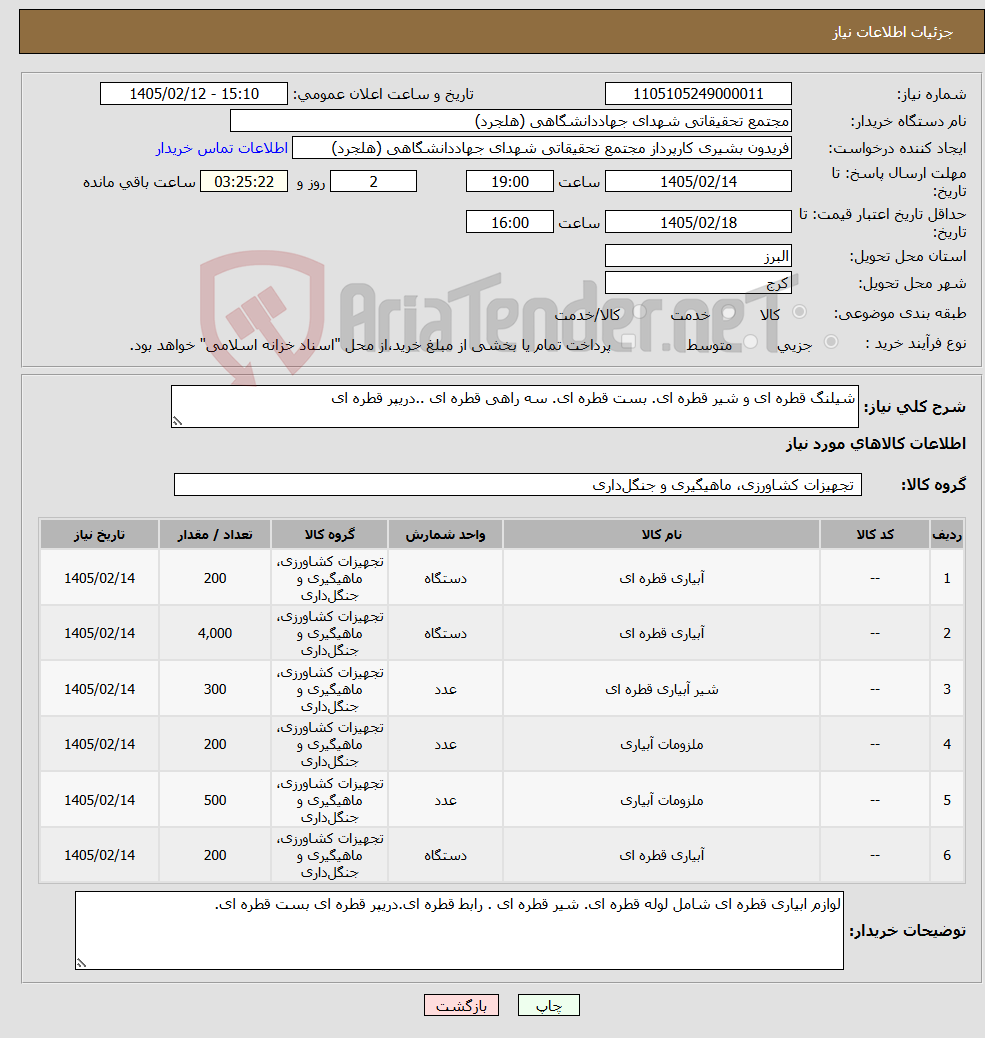Click the تعداد / مقدار column header
The width and height of the screenshot is (985, 1038).
(215, 534)
